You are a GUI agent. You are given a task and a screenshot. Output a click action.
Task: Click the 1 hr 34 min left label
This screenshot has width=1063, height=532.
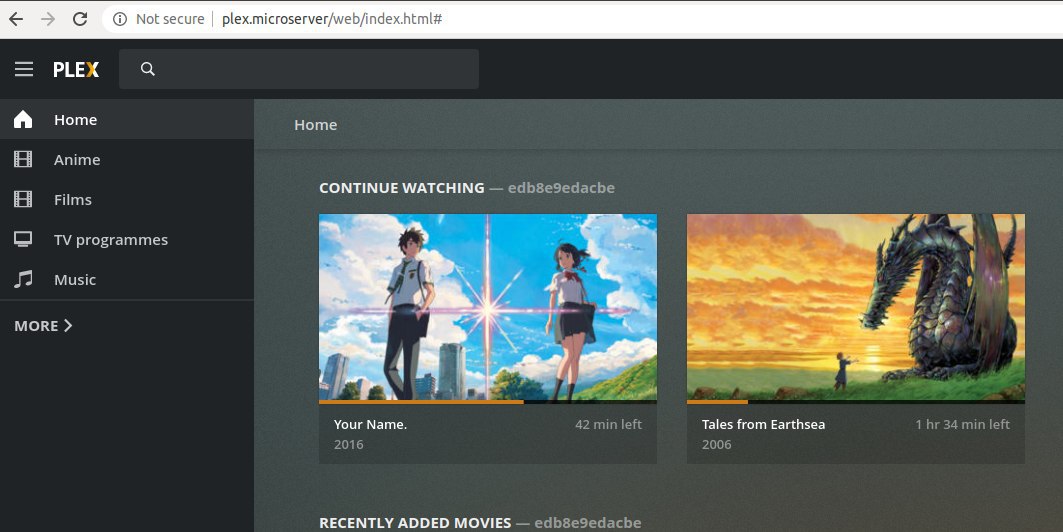pos(963,424)
